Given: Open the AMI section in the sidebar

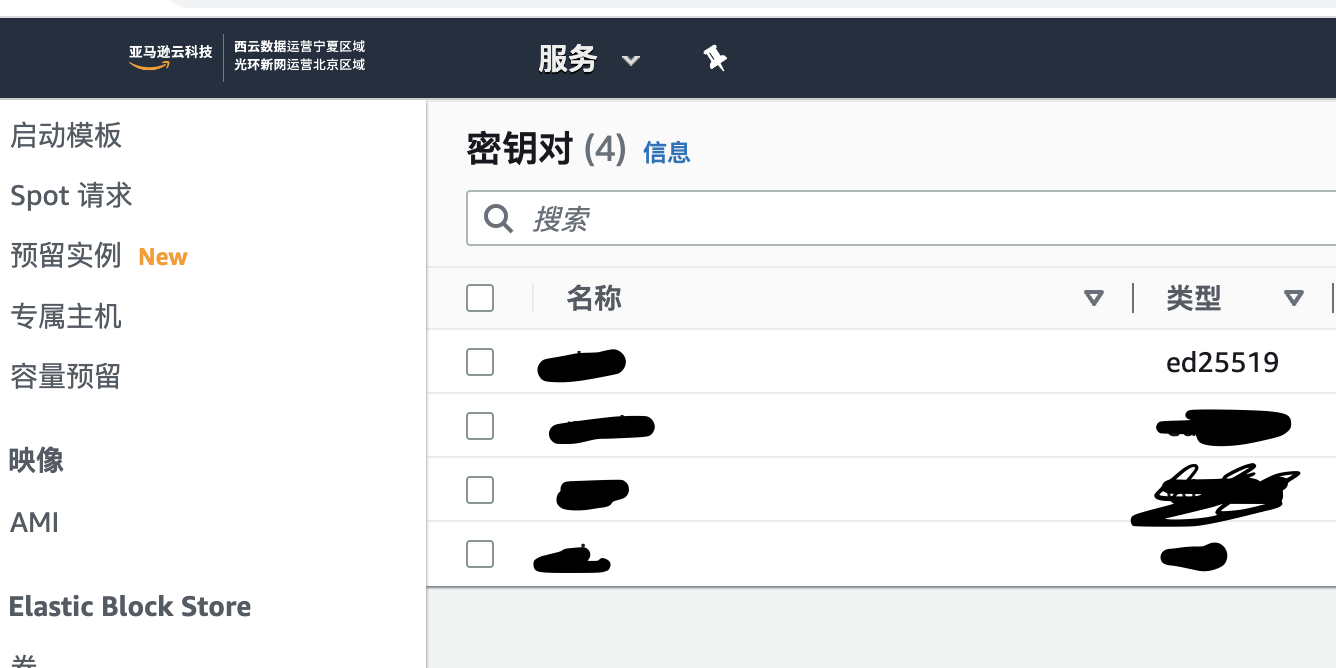Looking at the screenshot, I should tap(33, 522).
